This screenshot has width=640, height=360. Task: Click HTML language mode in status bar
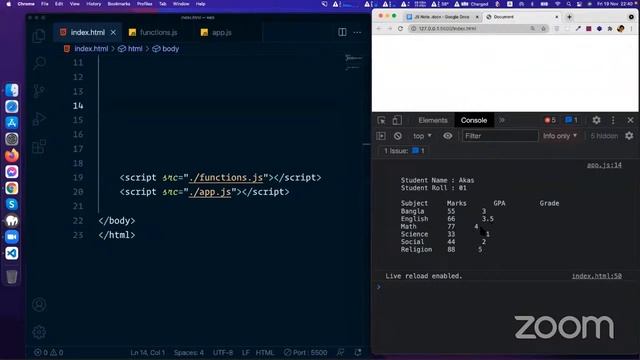coord(265,352)
